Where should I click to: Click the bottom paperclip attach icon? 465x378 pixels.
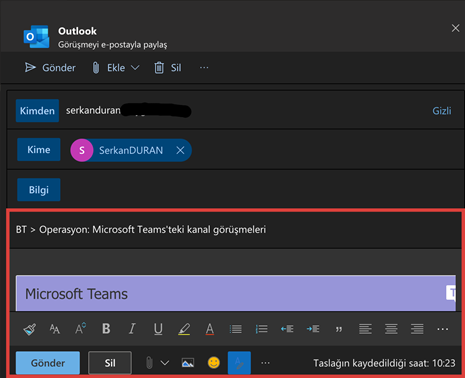(x=149, y=363)
